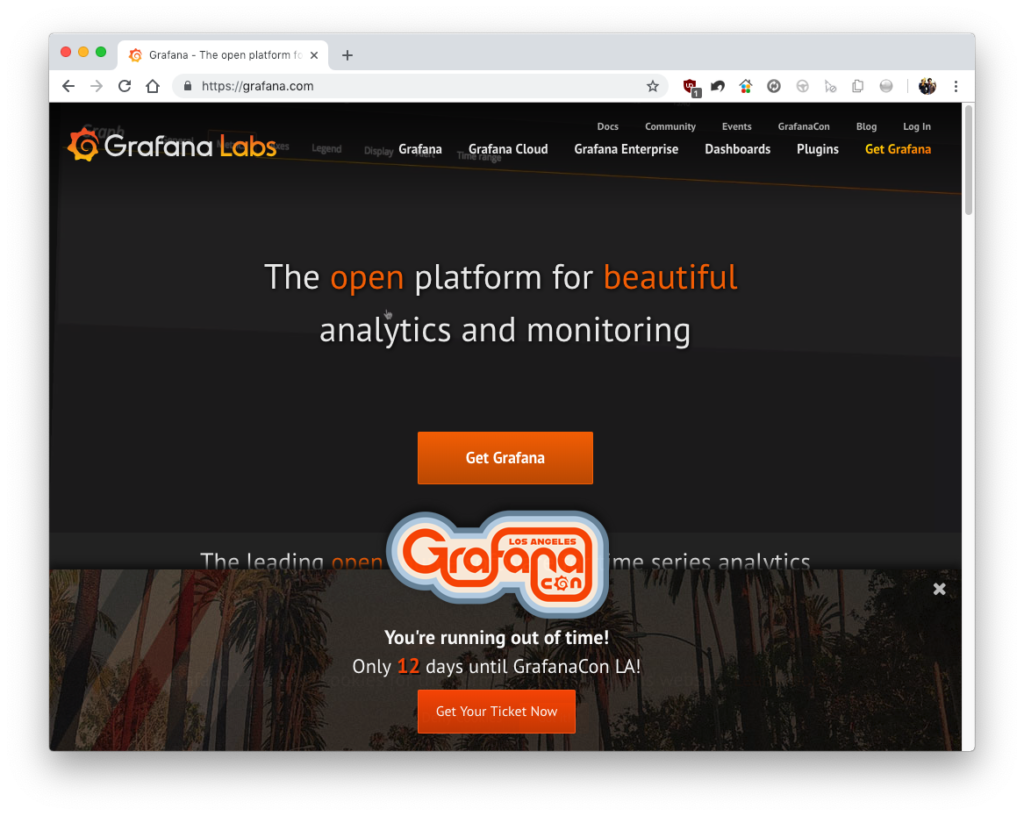The width and height of the screenshot is (1024, 816).
Task: Open Grafana Cloud in the navigation
Action: tap(508, 149)
